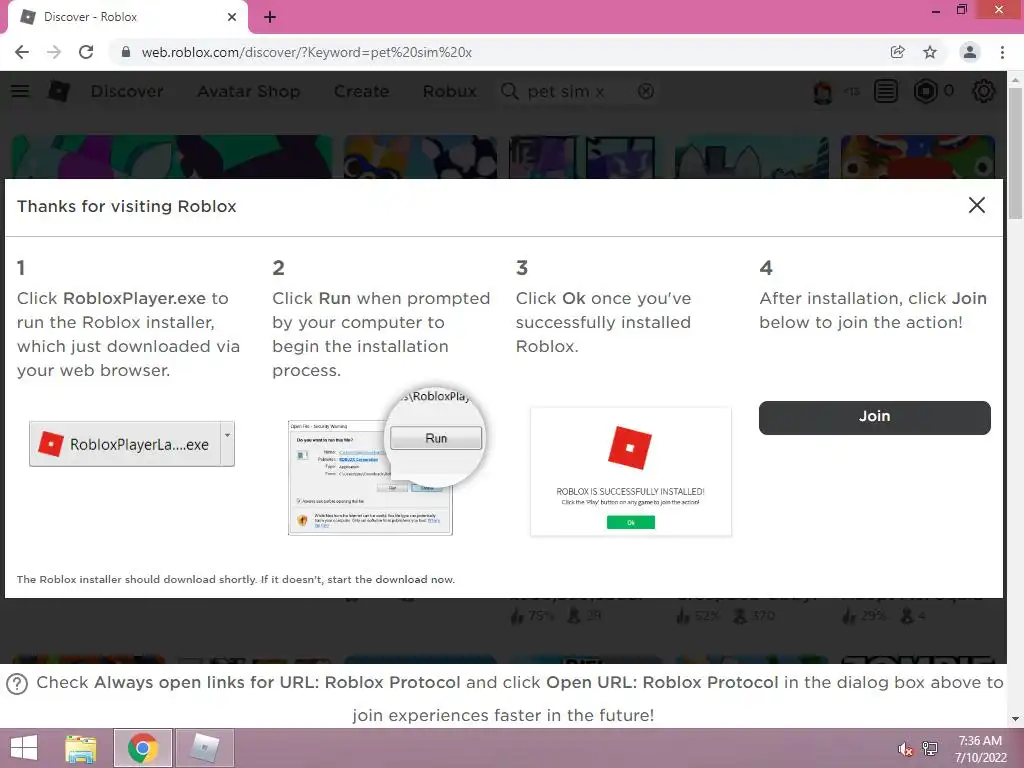Click the lock icon in the address bar
The width and height of the screenshot is (1024, 768).
126,52
